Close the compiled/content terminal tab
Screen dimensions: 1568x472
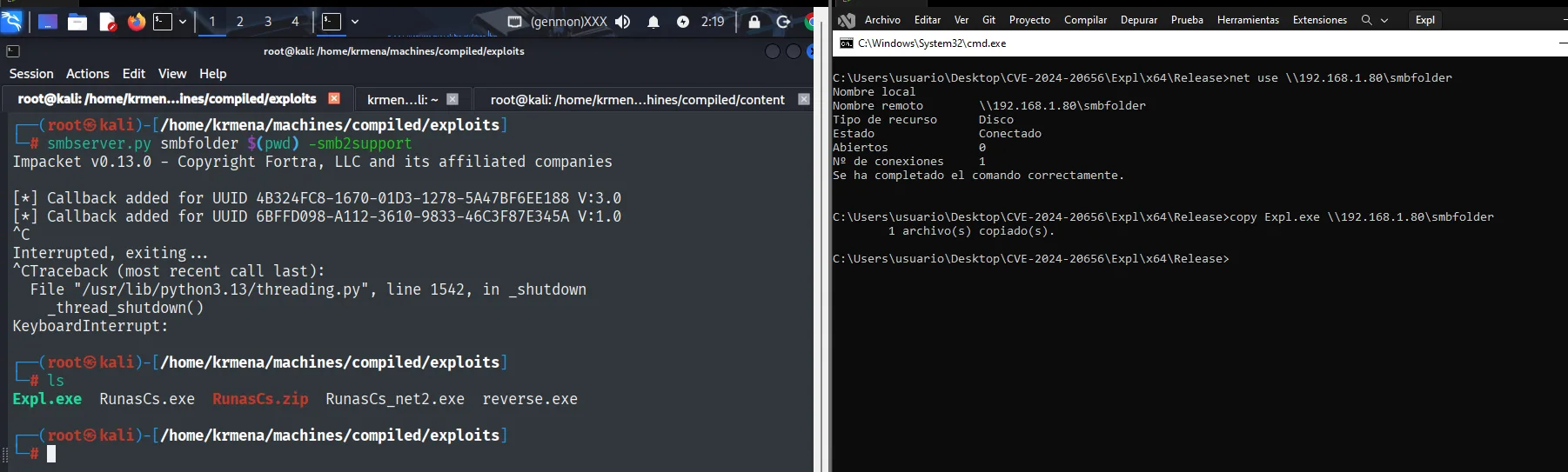[x=804, y=100]
